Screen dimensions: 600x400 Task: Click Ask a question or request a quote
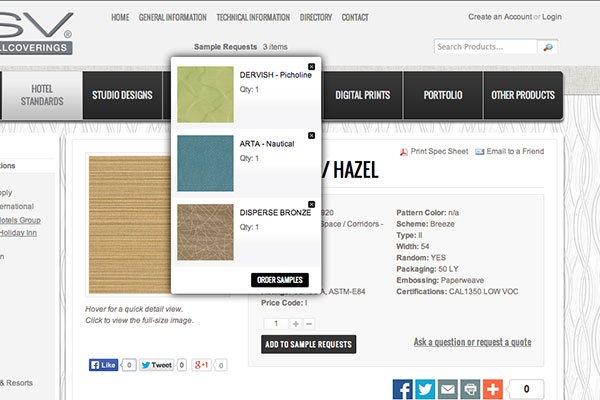(x=472, y=342)
